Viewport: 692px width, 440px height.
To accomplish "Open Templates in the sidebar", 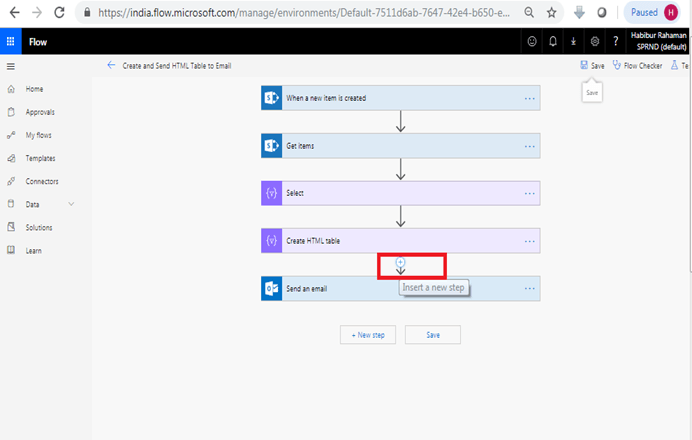I will [x=40, y=158].
